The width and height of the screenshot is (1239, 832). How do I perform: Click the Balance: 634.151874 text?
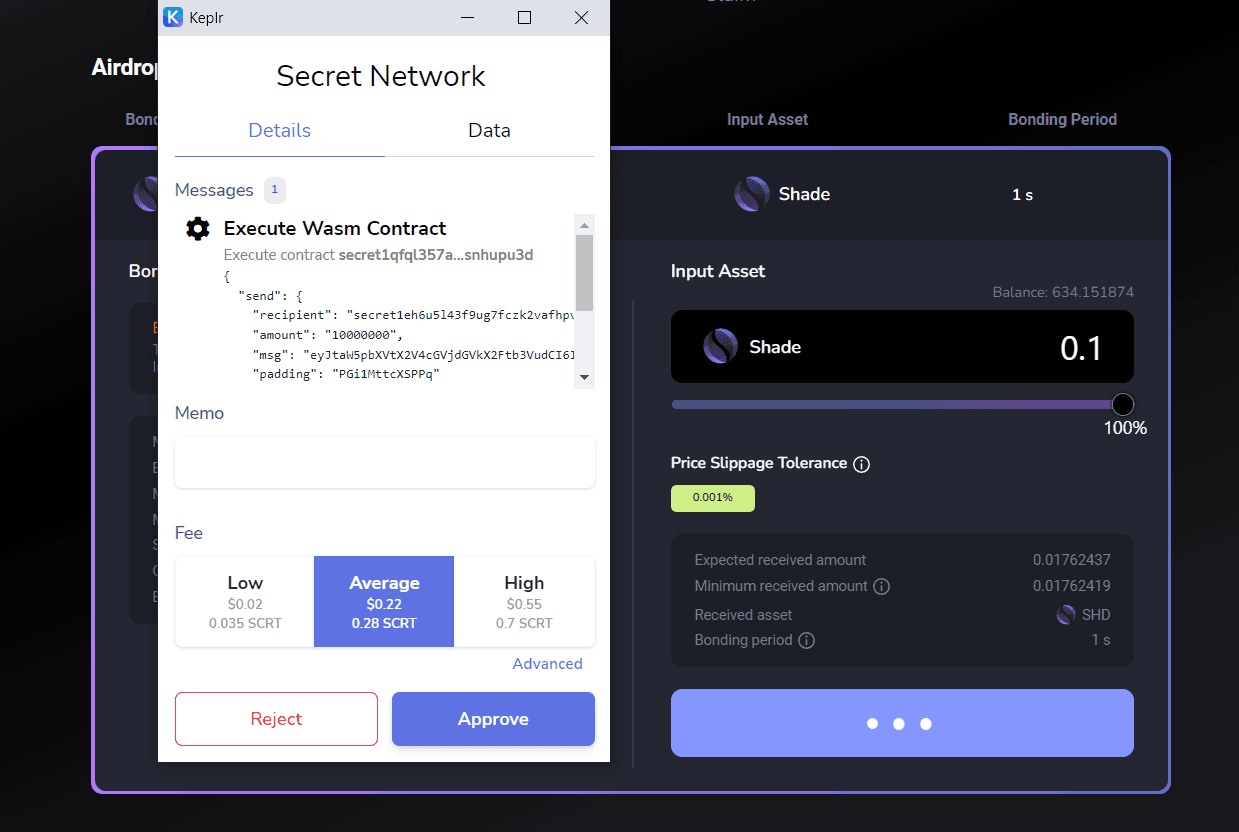pos(1063,293)
